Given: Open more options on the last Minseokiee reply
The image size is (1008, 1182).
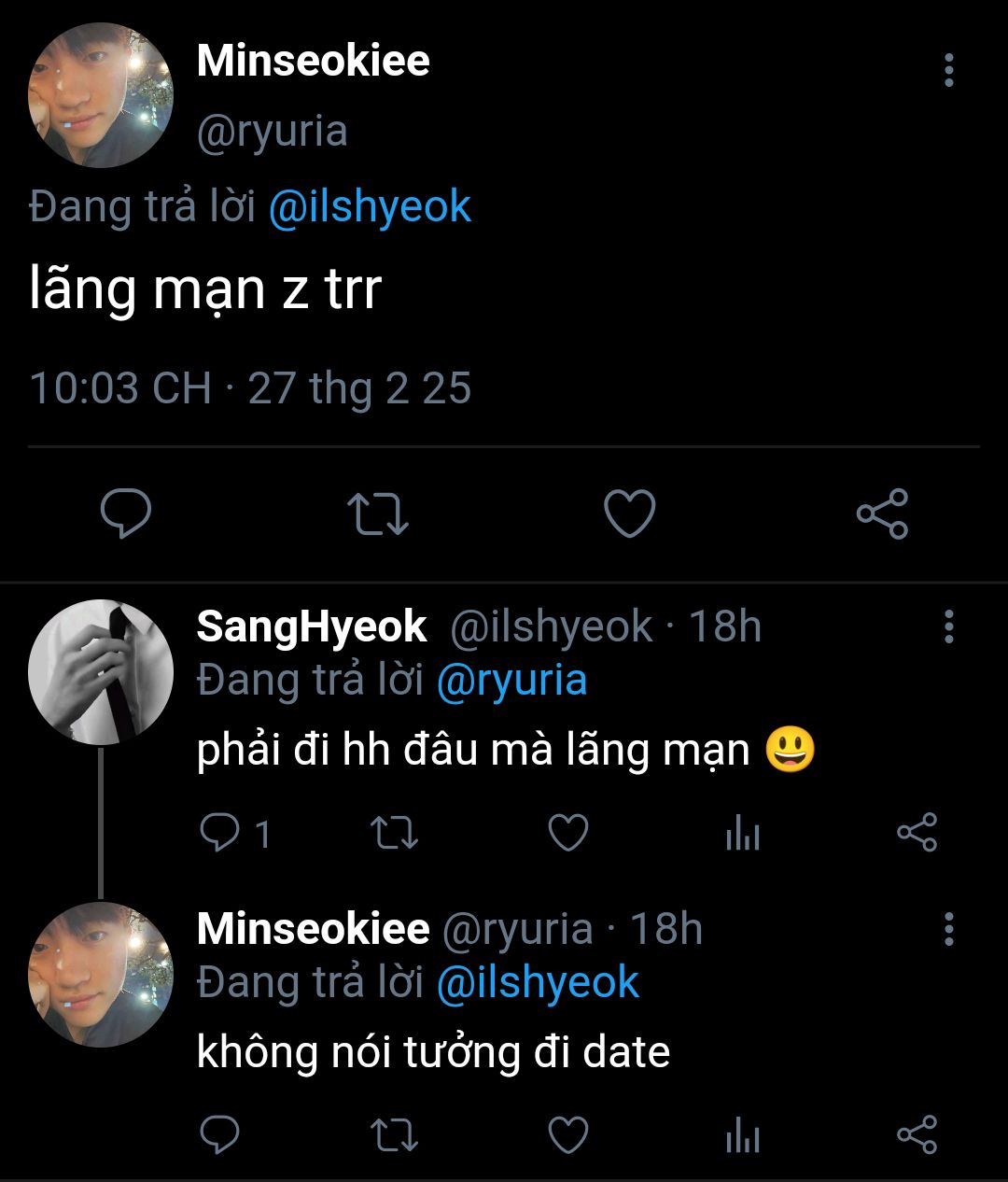Looking at the screenshot, I should [x=948, y=929].
